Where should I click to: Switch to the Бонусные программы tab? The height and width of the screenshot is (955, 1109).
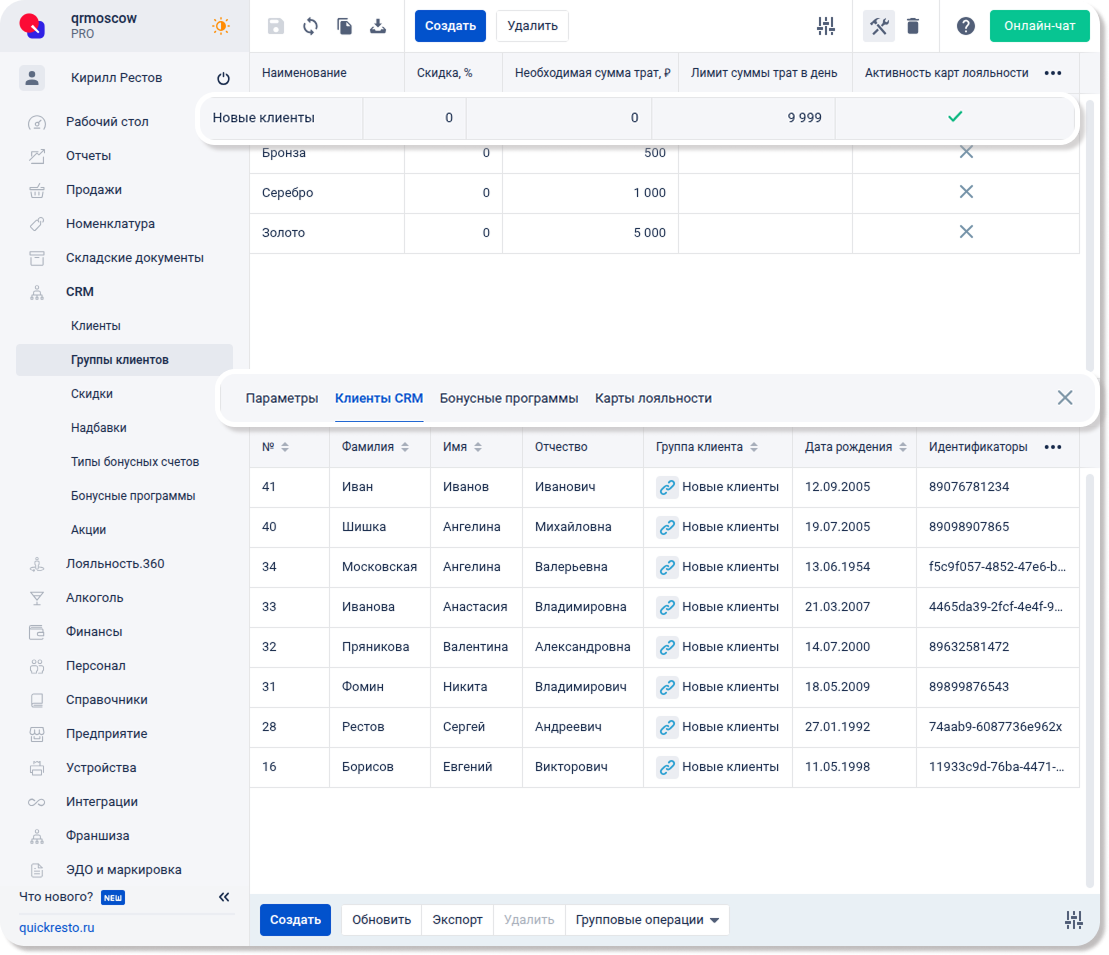509,398
